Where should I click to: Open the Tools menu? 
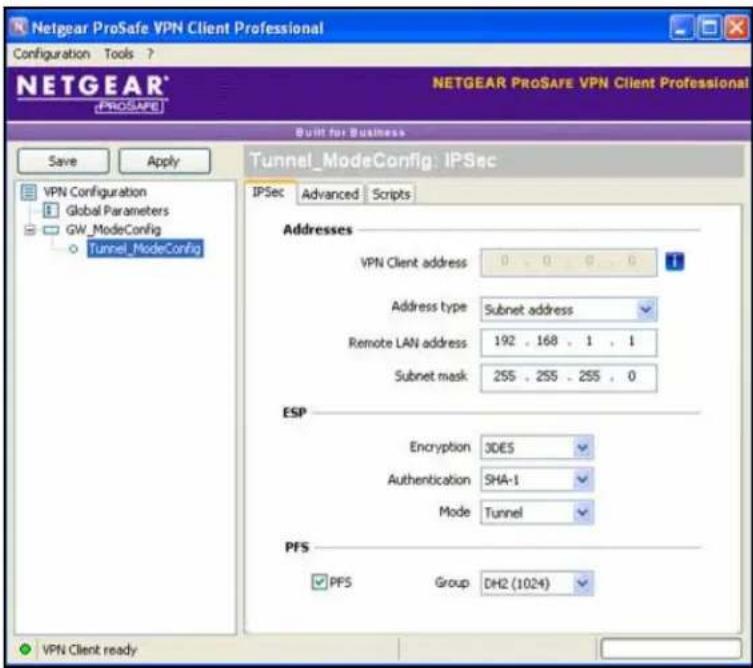(119, 54)
